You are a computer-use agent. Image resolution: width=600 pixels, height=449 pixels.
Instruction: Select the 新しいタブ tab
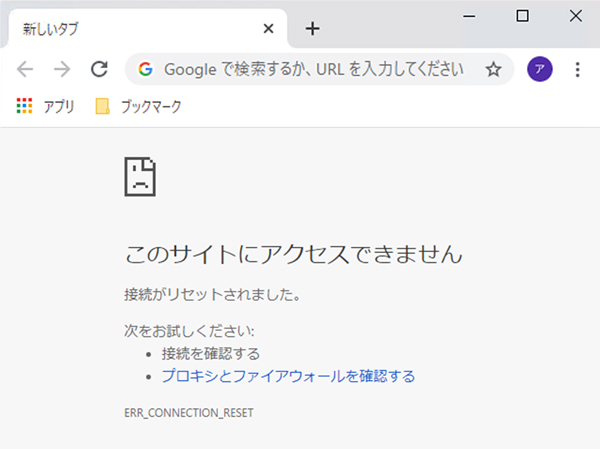(x=147, y=28)
